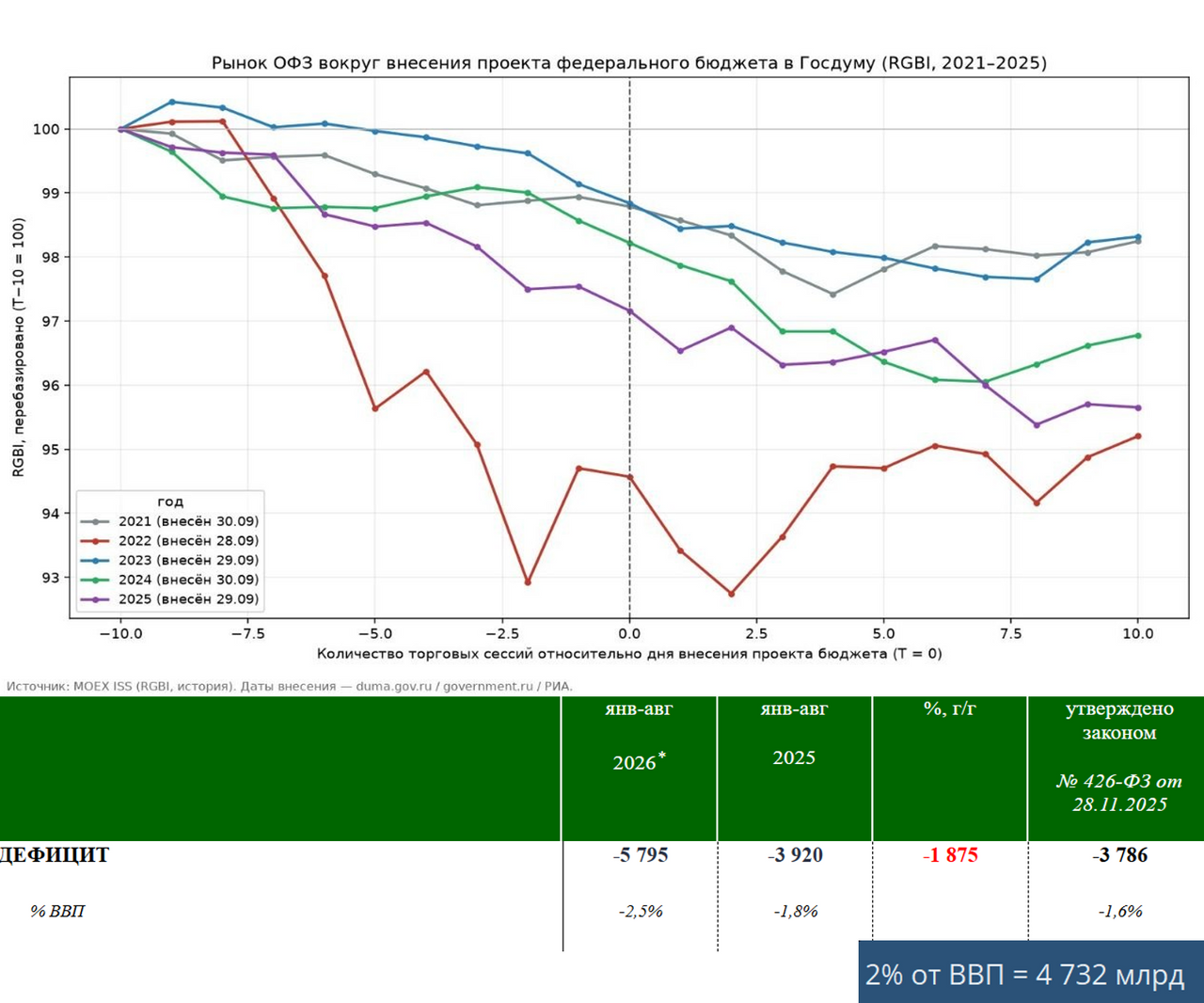Image resolution: width=1204 pixels, height=1003 pixels.
Task: Click the 2025 purple legend line marker
Action: (95, 599)
